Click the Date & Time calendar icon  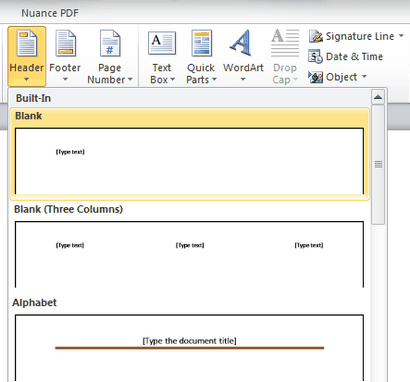(x=315, y=57)
